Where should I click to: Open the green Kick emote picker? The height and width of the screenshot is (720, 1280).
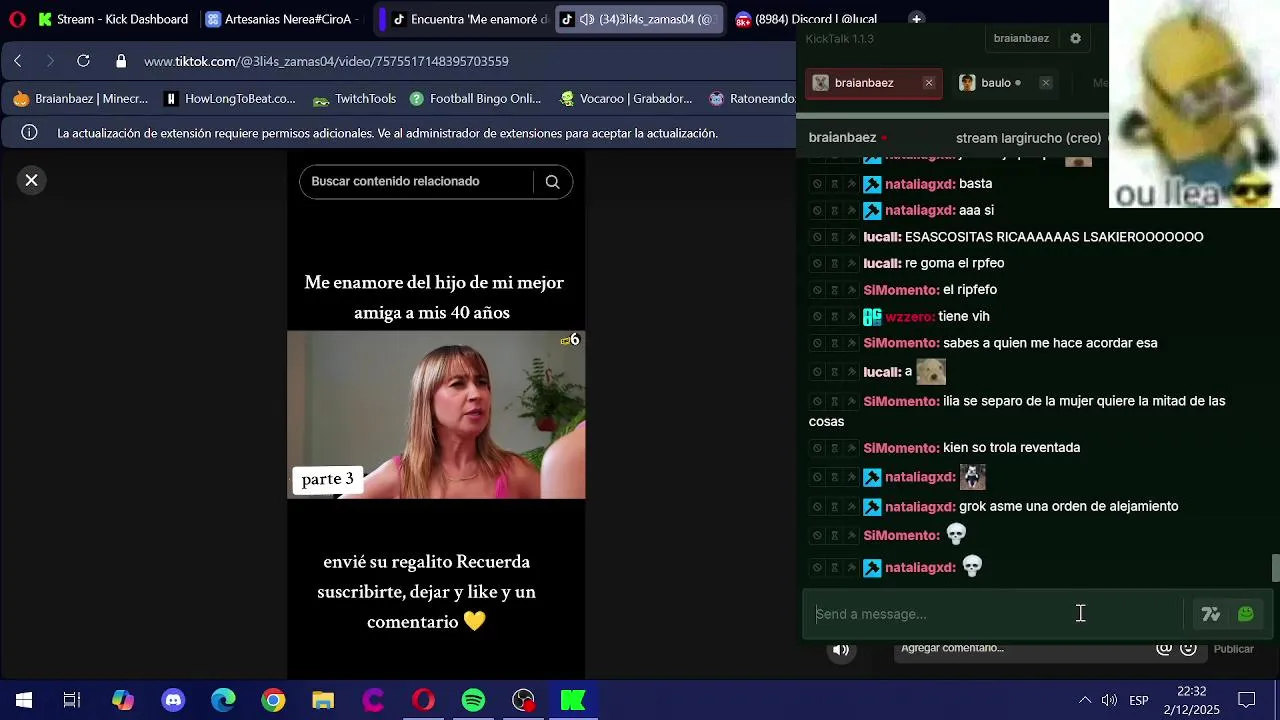click(x=1246, y=614)
